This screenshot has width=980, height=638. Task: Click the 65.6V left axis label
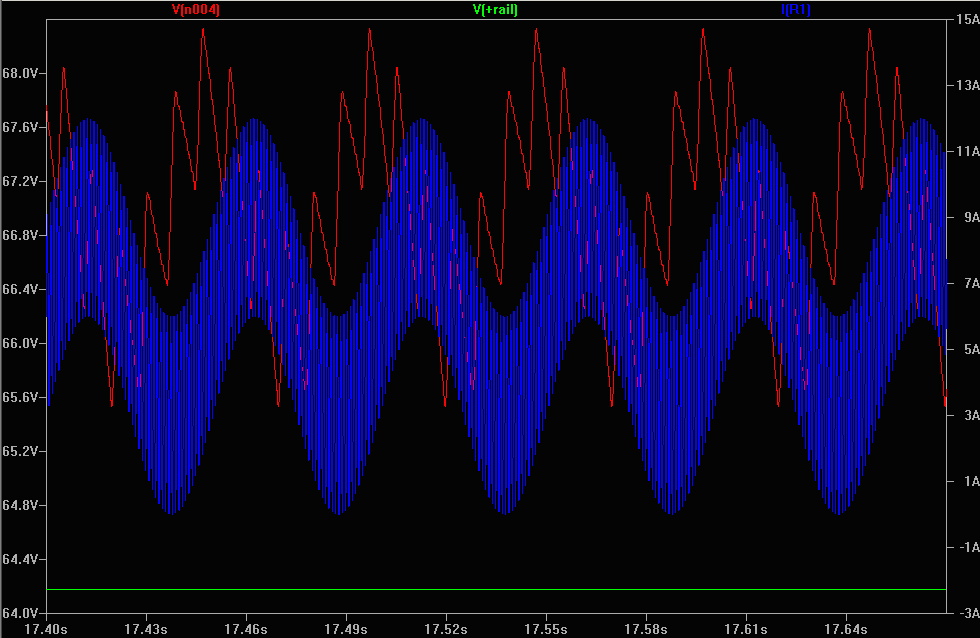coord(20,397)
